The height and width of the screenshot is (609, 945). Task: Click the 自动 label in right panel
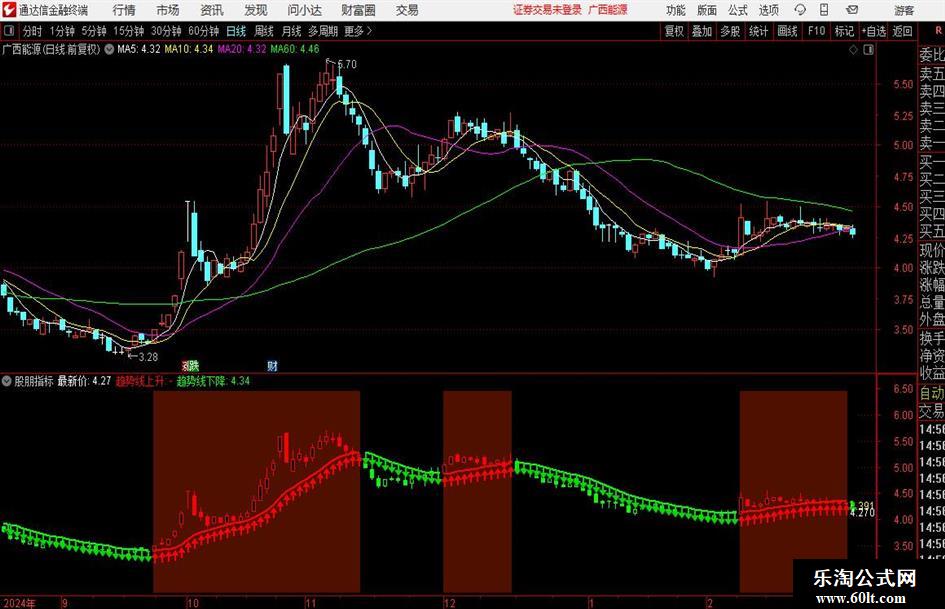pyautogui.click(x=932, y=393)
